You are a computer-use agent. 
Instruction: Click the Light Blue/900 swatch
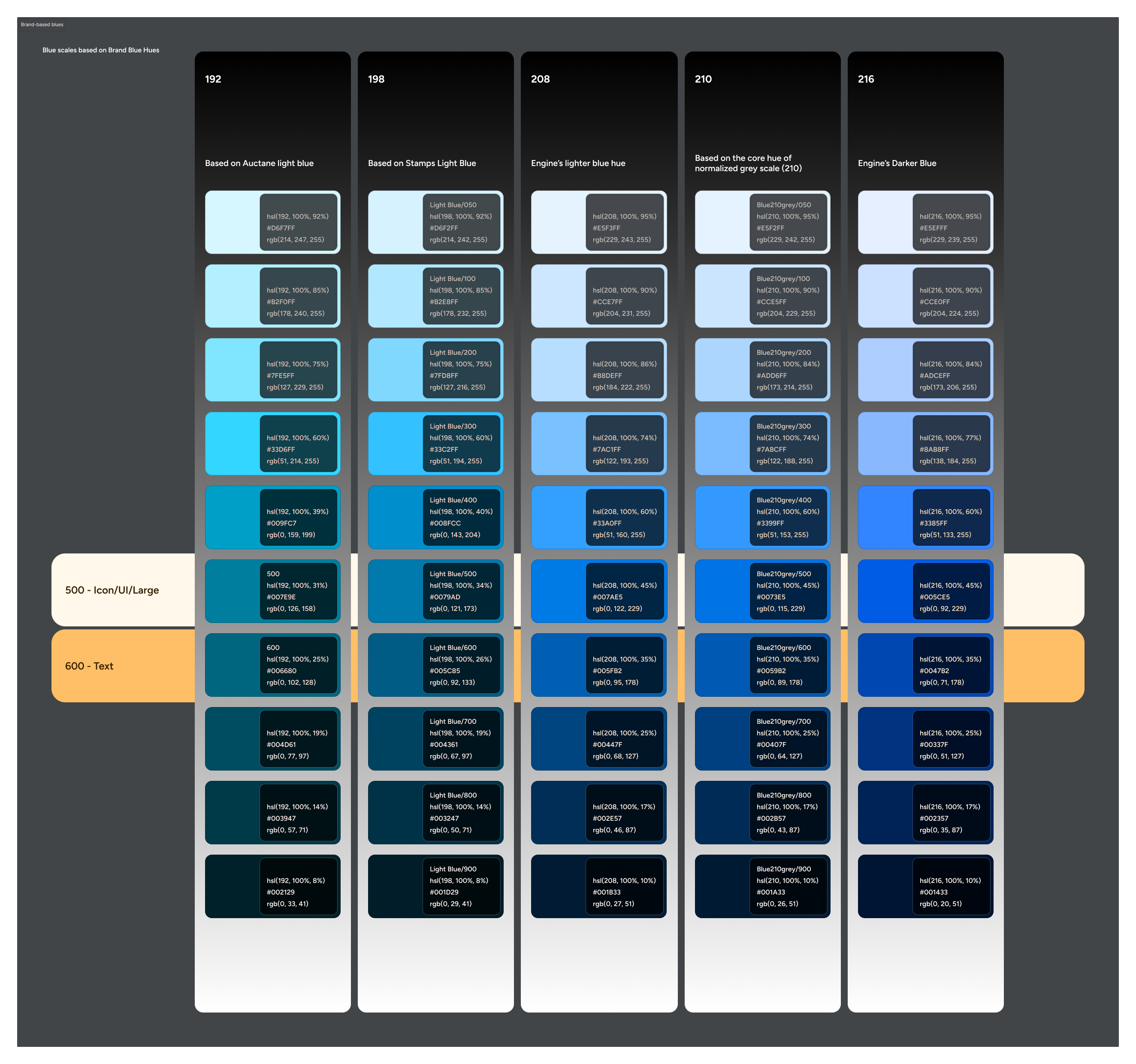tap(435, 886)
